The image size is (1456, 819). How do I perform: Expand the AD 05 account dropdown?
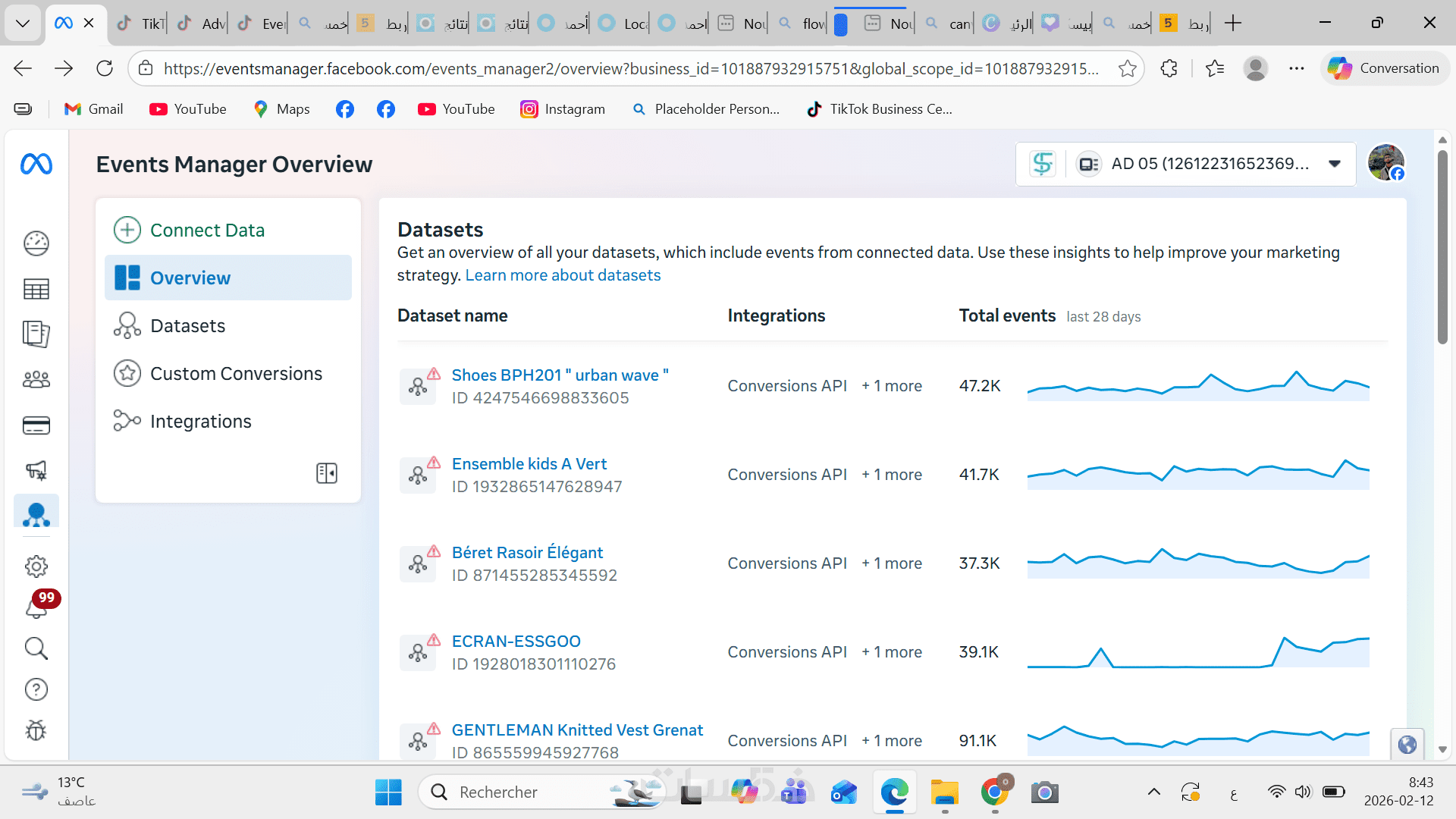[x=1335, y=164]
